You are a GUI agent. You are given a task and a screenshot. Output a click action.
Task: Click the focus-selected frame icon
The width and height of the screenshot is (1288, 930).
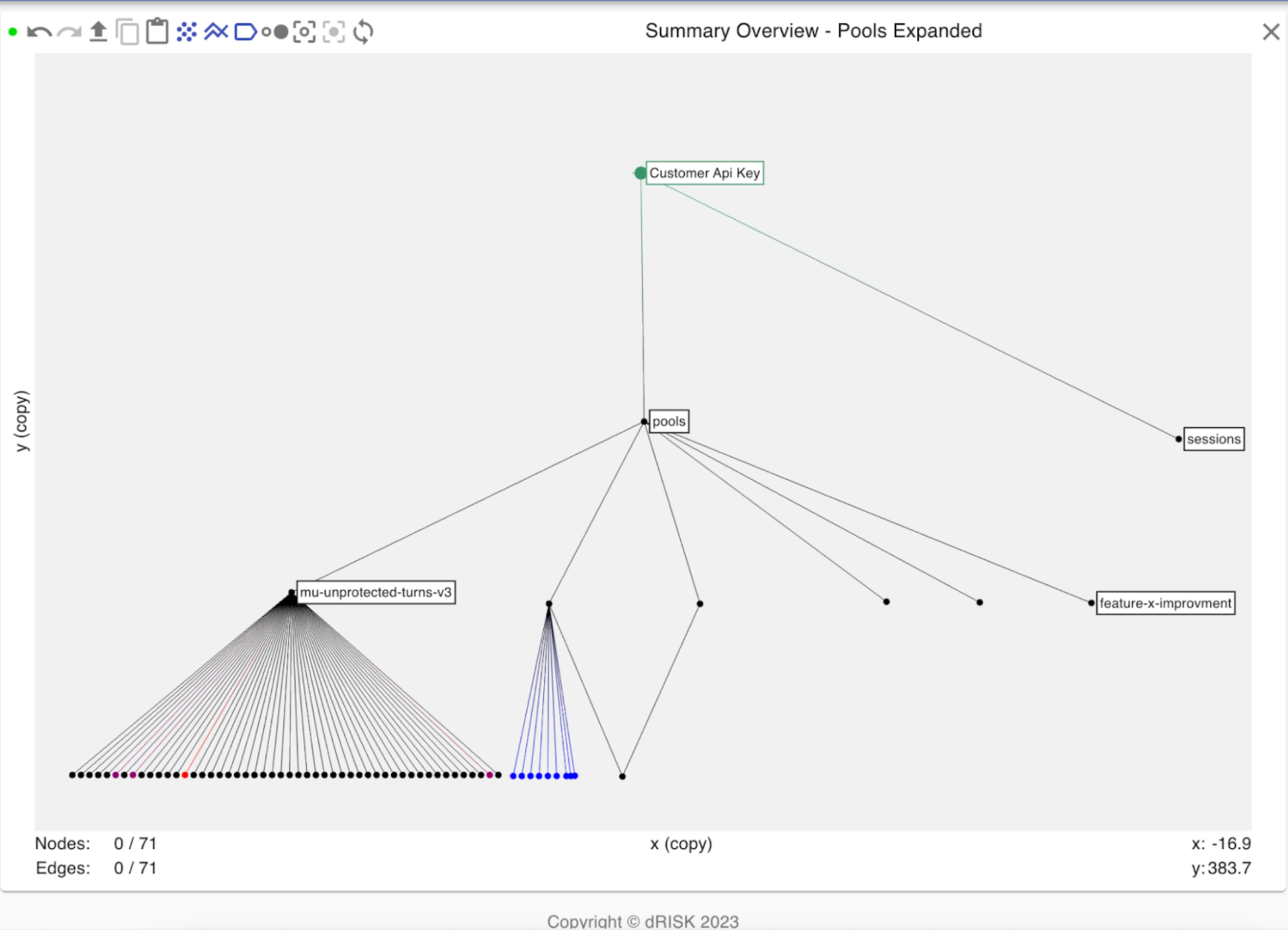333,32
